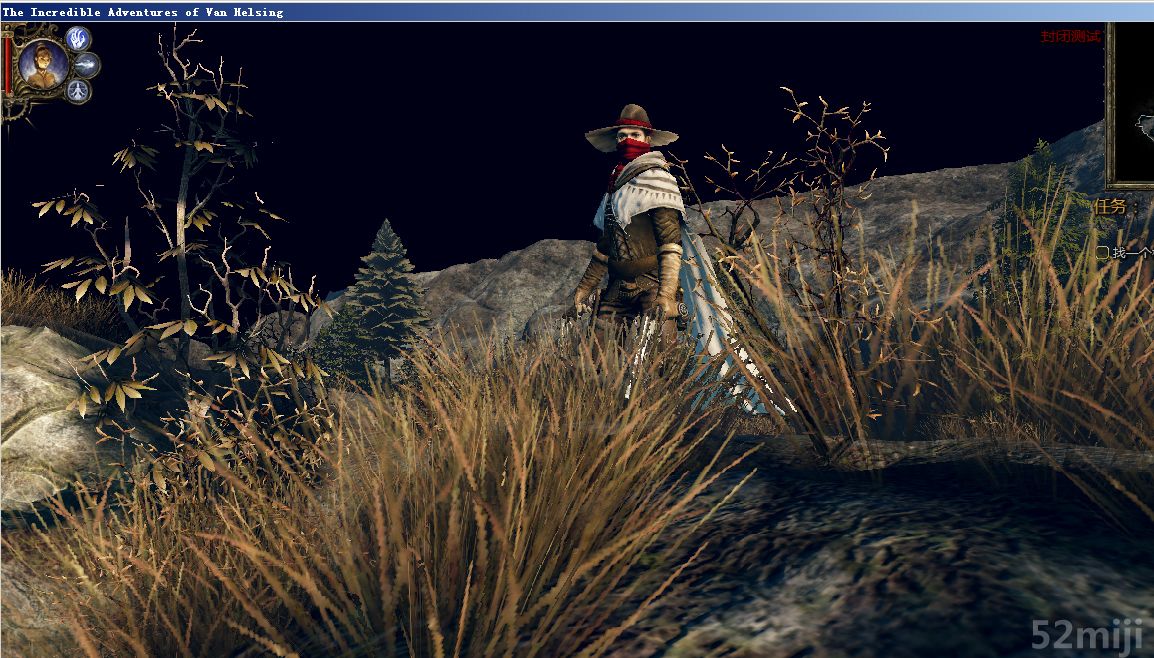Click the 任务 quest header
Image resolution: width=1154 pixels, height=658 pixels.
coord(1110,207)
